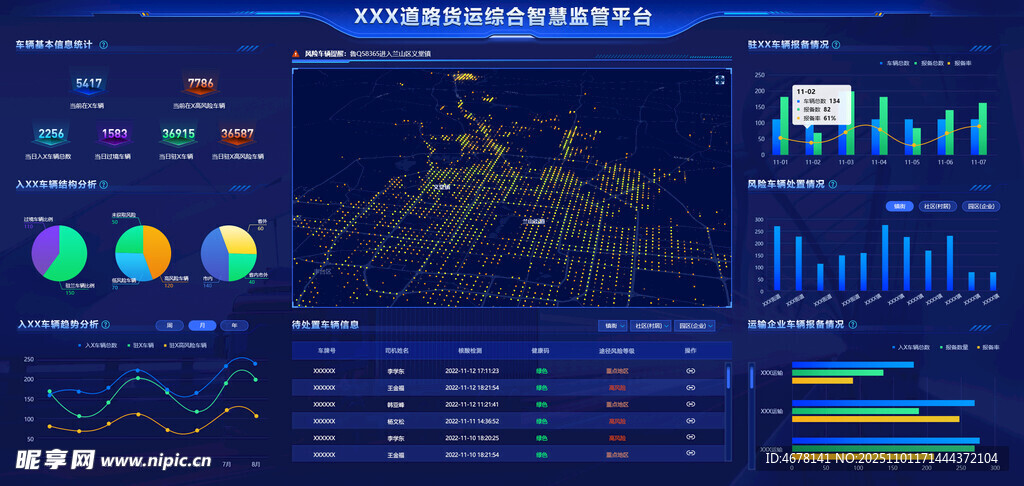This screenshot has height=486, width=1024.
Task: Click the help icon beside 运输企业车辆报备情况
Action: [852, 325]
